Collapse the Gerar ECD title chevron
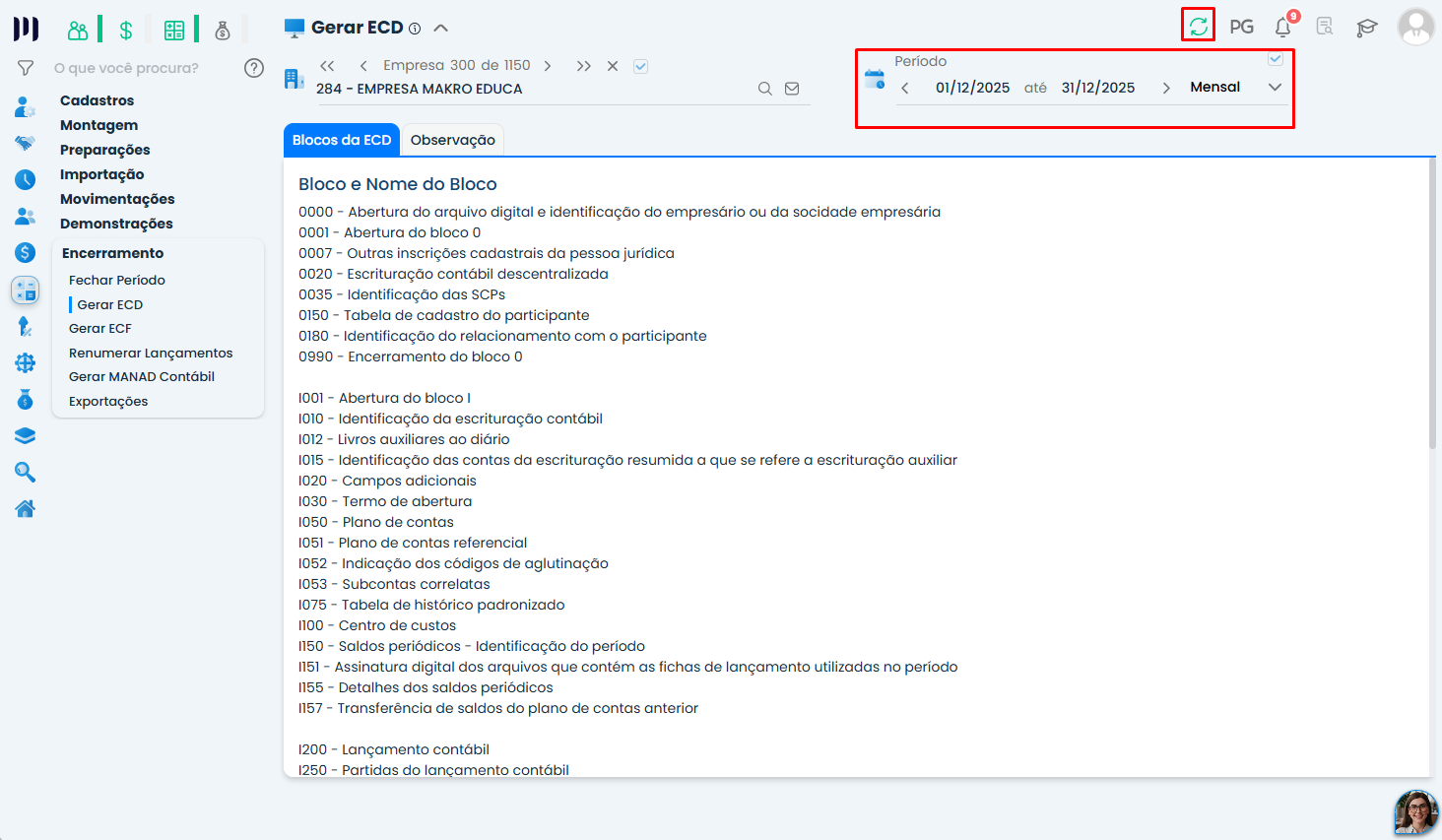Viewport: 1442px width, 840px height. coord(440,28)
